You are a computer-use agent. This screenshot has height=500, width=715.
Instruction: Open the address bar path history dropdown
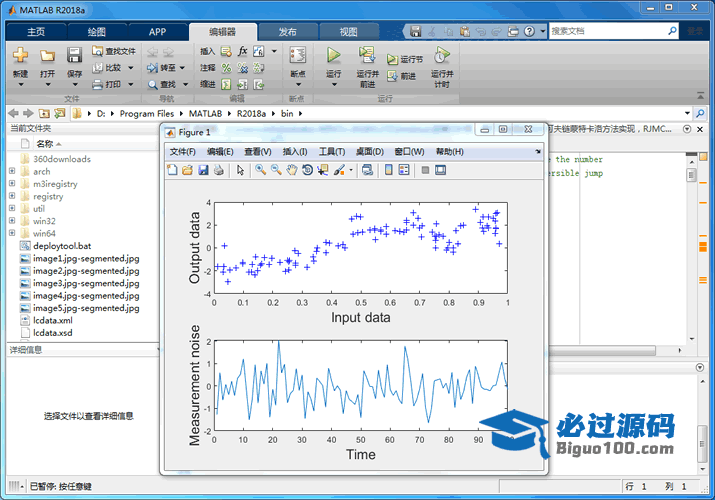(x=687, y=113)
